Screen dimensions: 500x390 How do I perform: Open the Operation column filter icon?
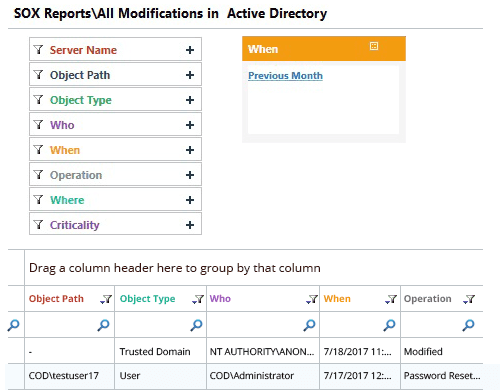469,299
